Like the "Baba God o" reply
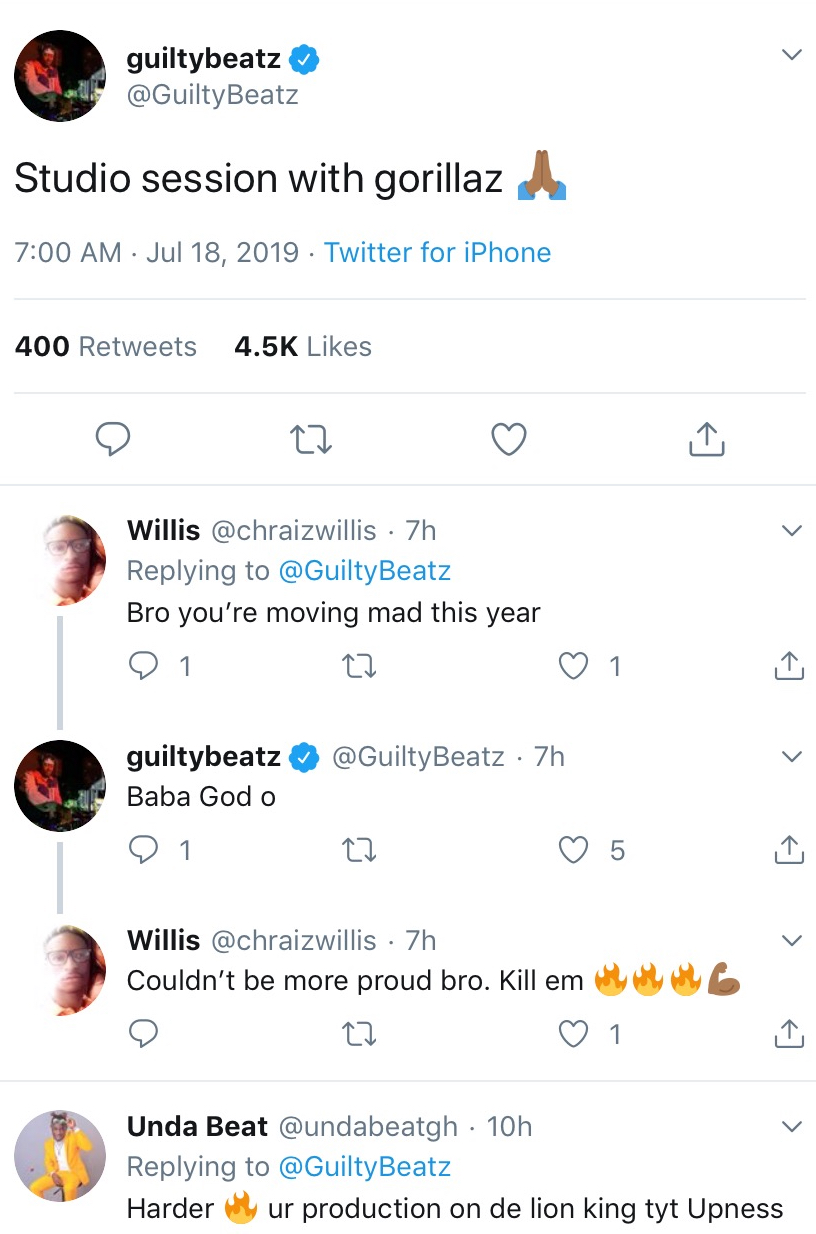816x1234 pixels. (573, 850)
